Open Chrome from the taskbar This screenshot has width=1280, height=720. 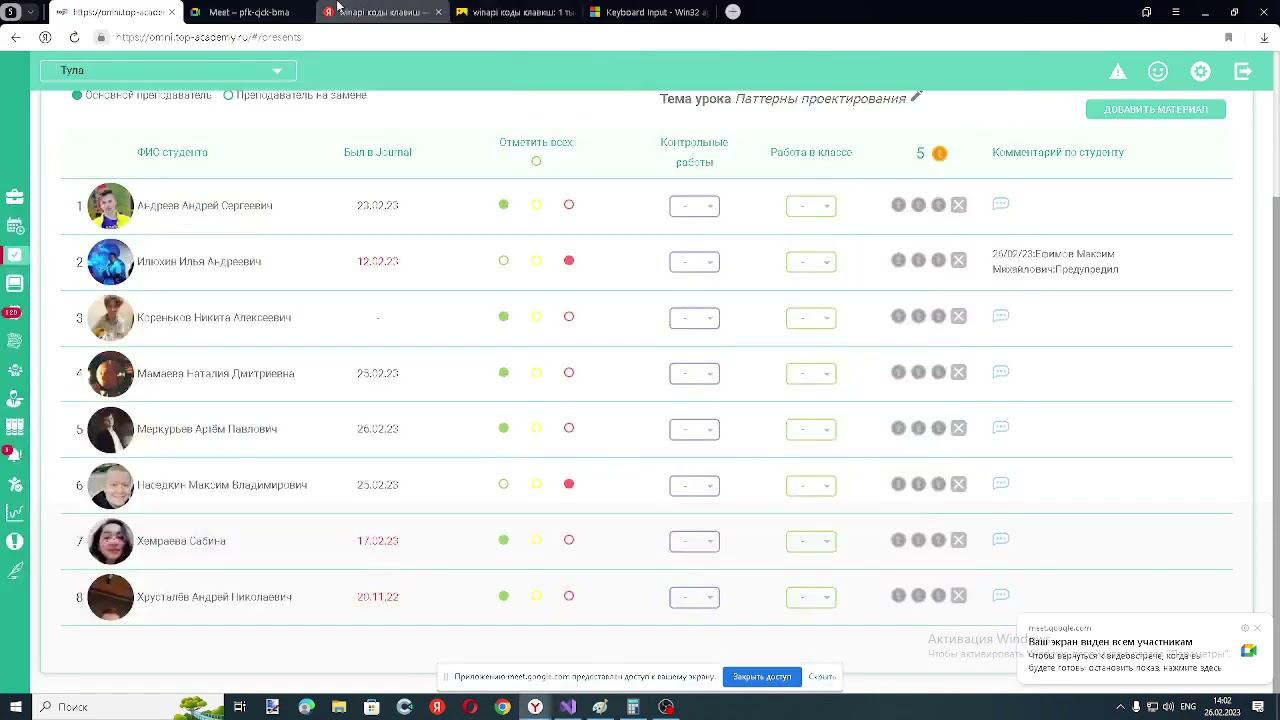pyautogui.click(x=502, y=707)
